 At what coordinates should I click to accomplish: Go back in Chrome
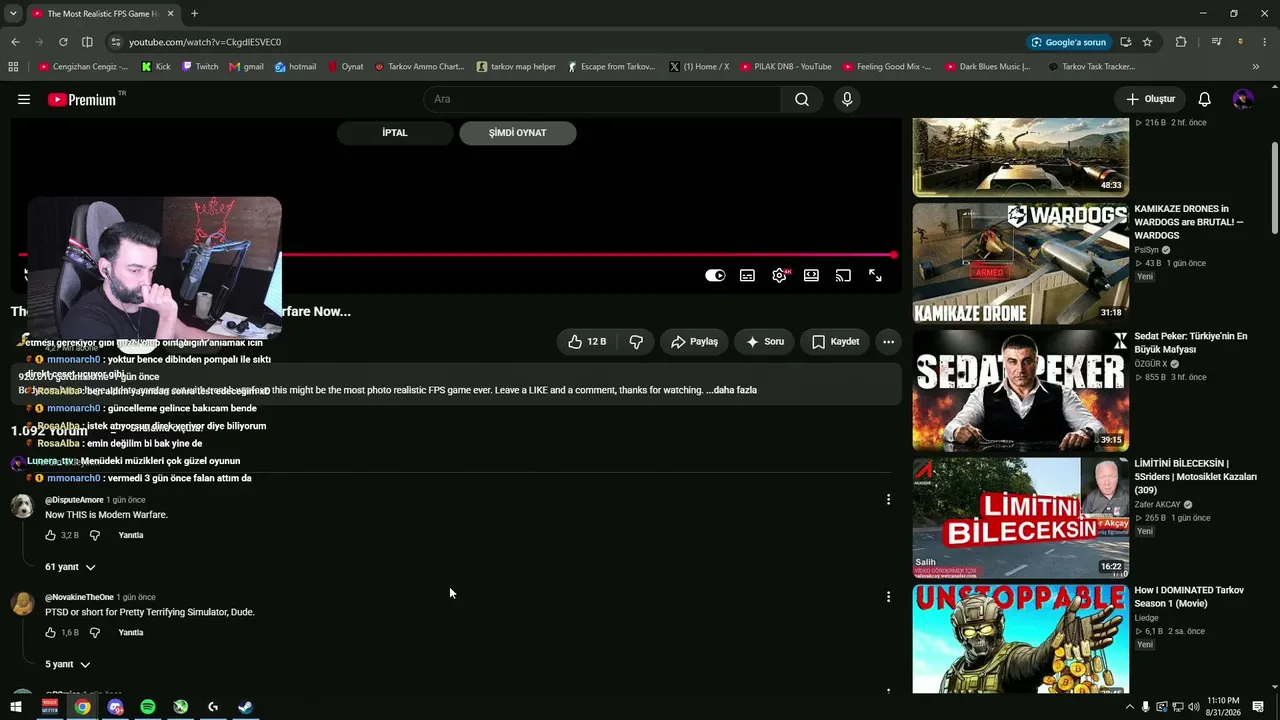point(15,42)
